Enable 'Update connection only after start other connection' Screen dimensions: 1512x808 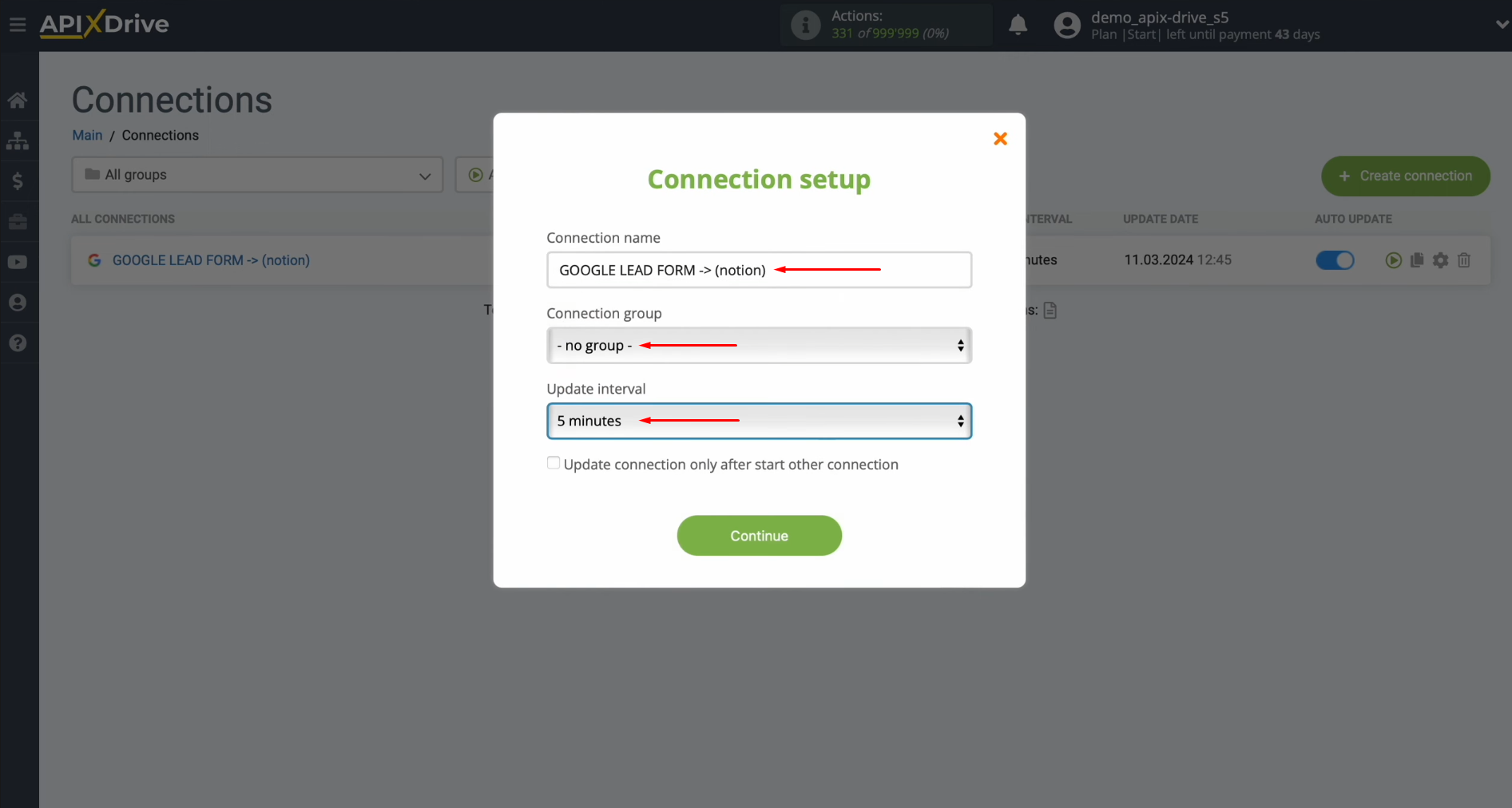553,463
